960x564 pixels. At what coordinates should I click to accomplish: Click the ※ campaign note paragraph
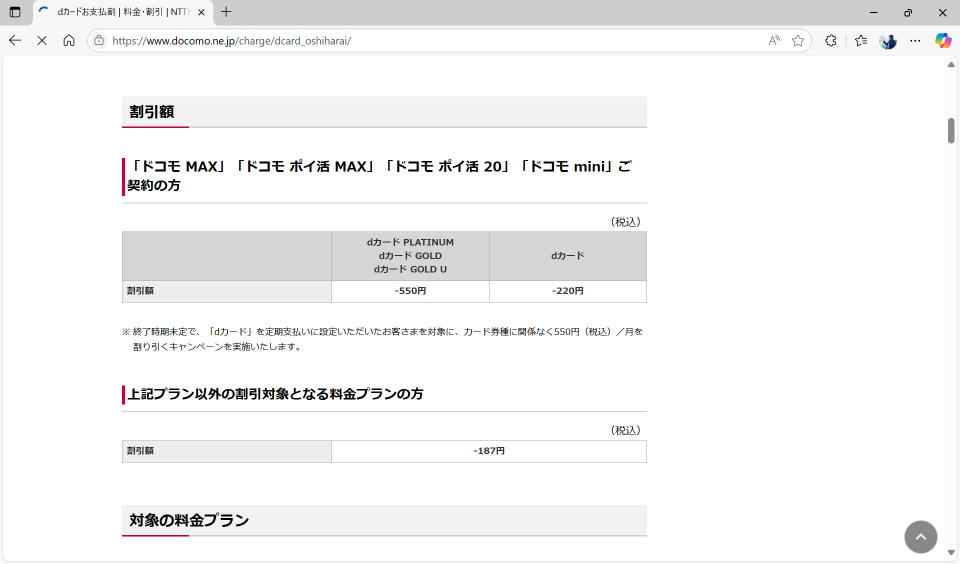point(383,339)
